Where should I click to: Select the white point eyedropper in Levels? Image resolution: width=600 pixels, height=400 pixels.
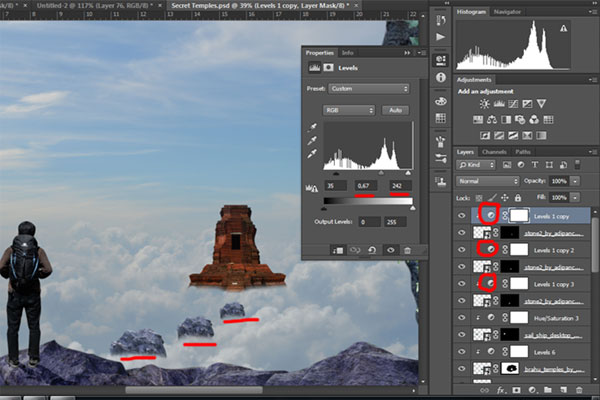313,156
